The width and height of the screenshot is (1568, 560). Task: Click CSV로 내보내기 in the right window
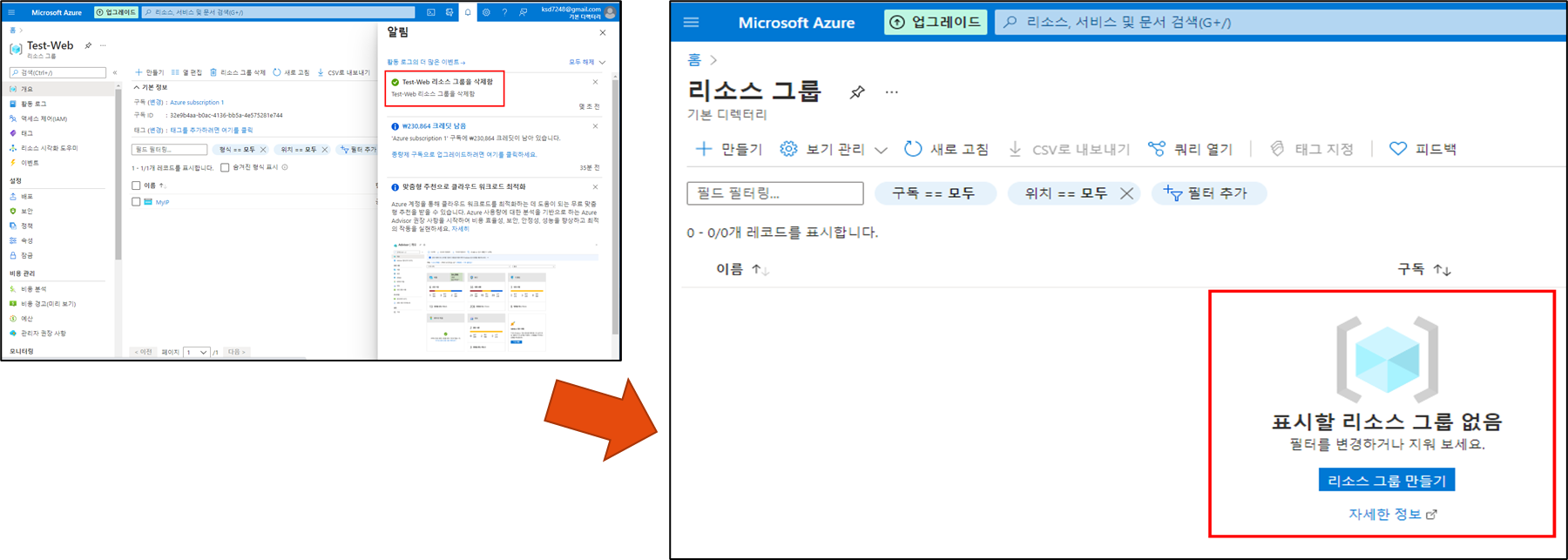[1069, 149]
